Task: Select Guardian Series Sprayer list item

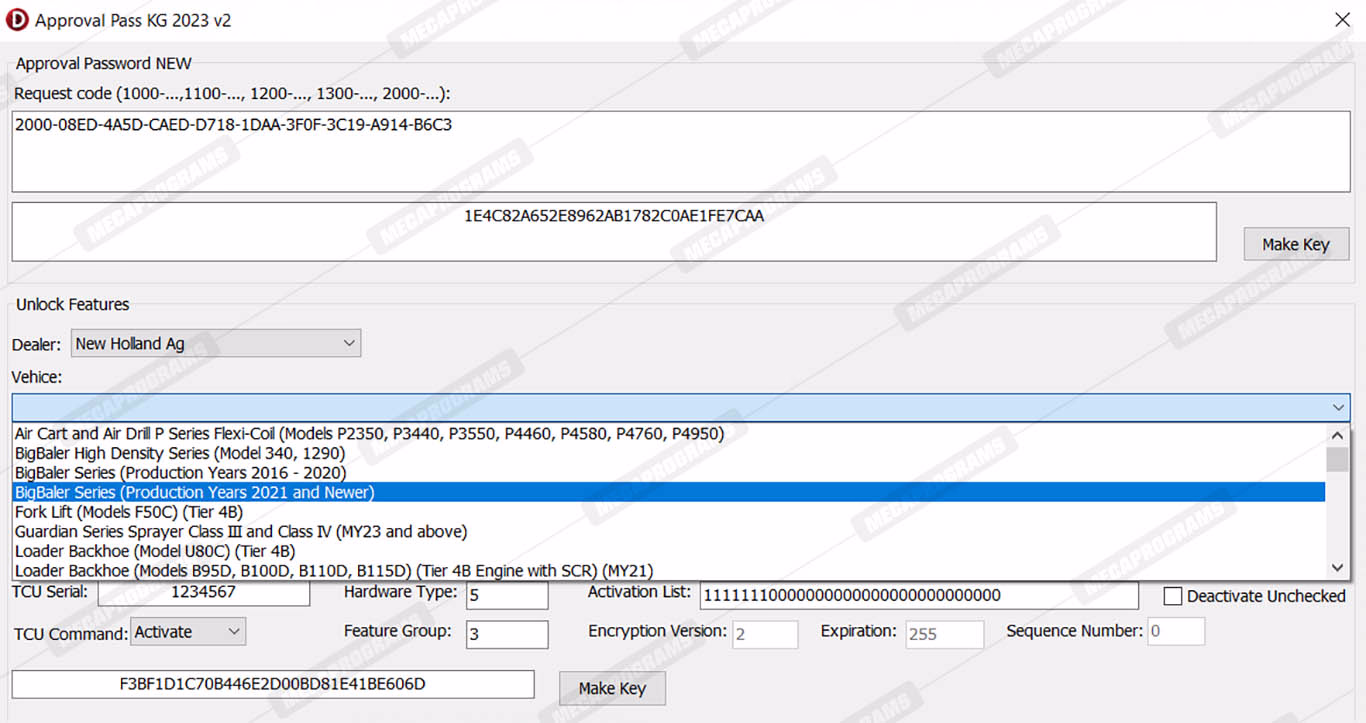Action: tap(241, 532)
